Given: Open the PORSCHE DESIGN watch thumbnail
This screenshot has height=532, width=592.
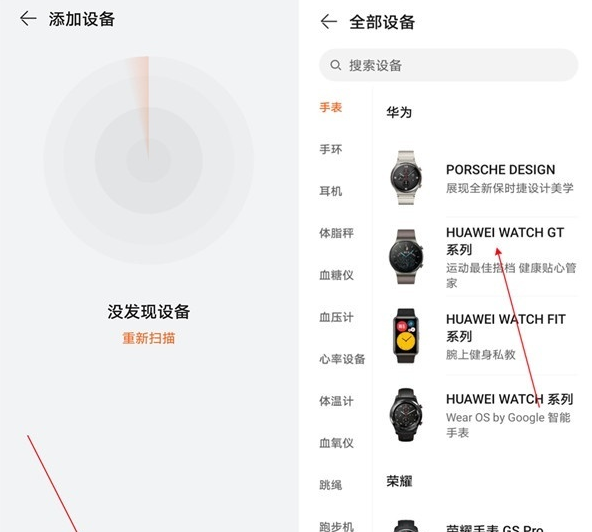Looking at the screenshot, I should click(405, 177).
